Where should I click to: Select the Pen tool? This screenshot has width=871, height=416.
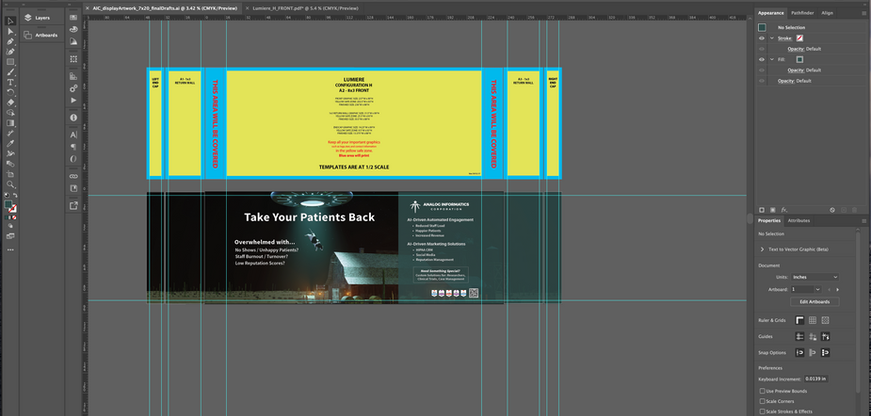tap(10, 41)
